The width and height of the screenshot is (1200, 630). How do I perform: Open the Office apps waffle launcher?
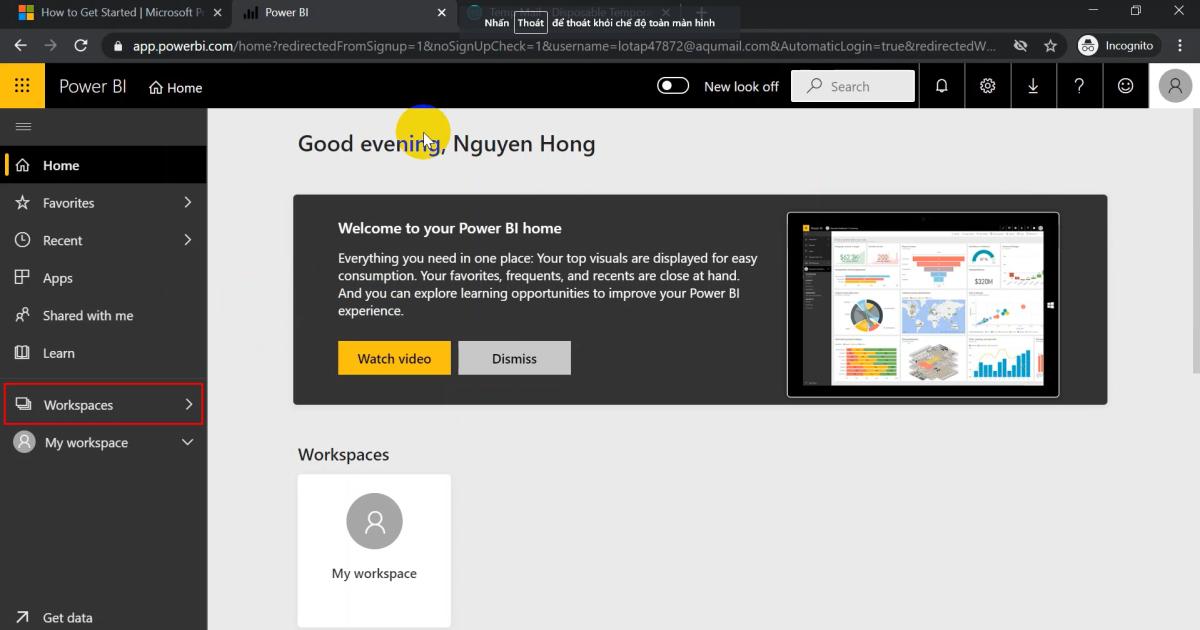(22, 85)
